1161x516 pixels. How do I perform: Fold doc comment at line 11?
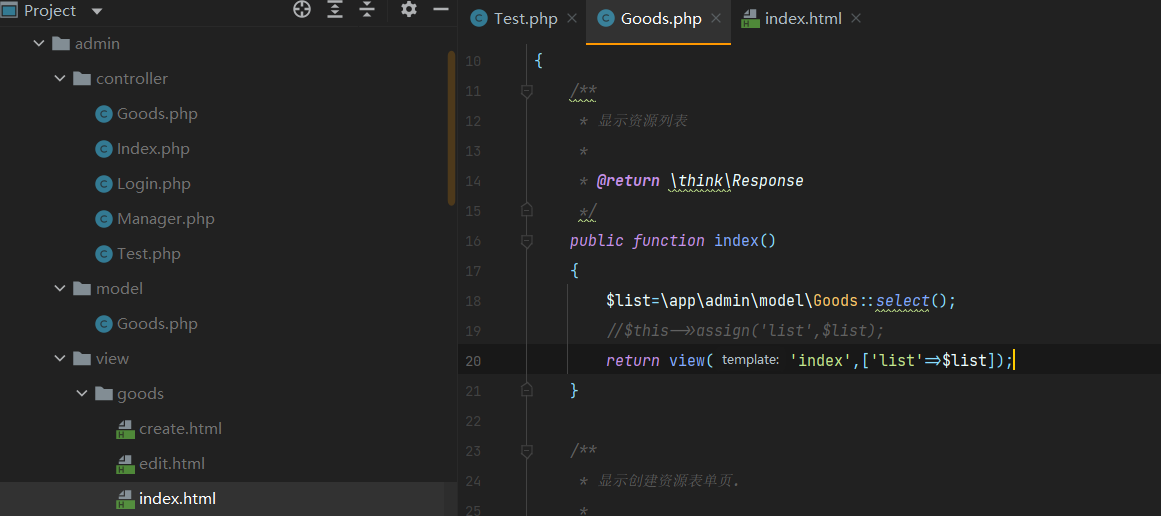(526, 91)
